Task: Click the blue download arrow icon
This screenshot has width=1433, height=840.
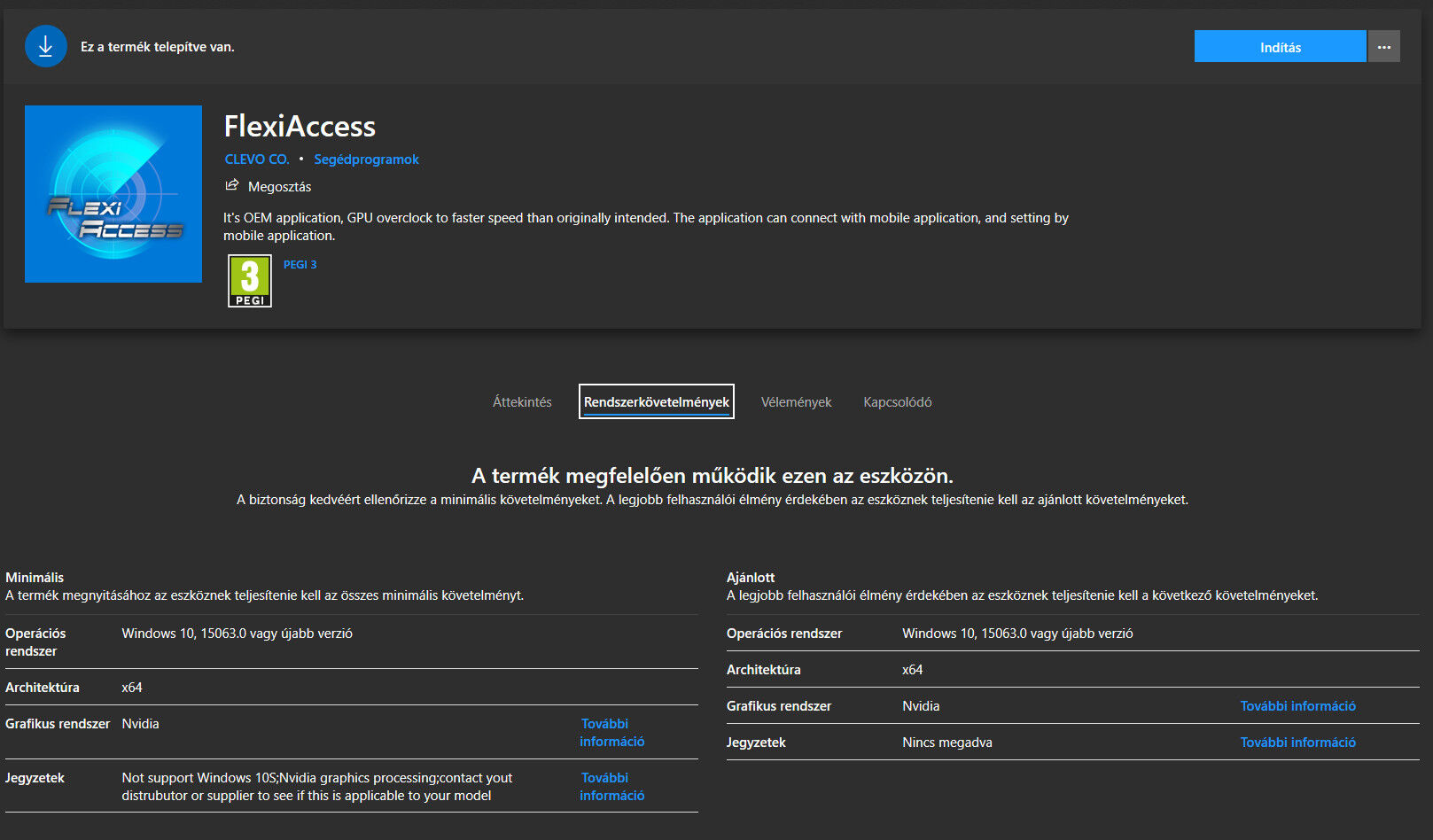Action: tap(46, 46)
